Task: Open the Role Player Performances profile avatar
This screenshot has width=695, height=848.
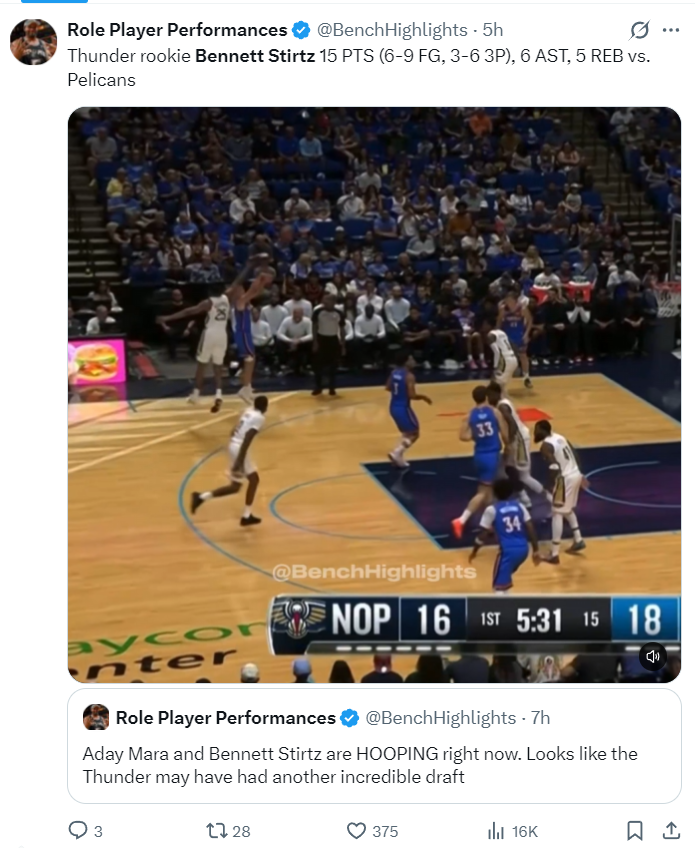Action: (x=34, y=42)
